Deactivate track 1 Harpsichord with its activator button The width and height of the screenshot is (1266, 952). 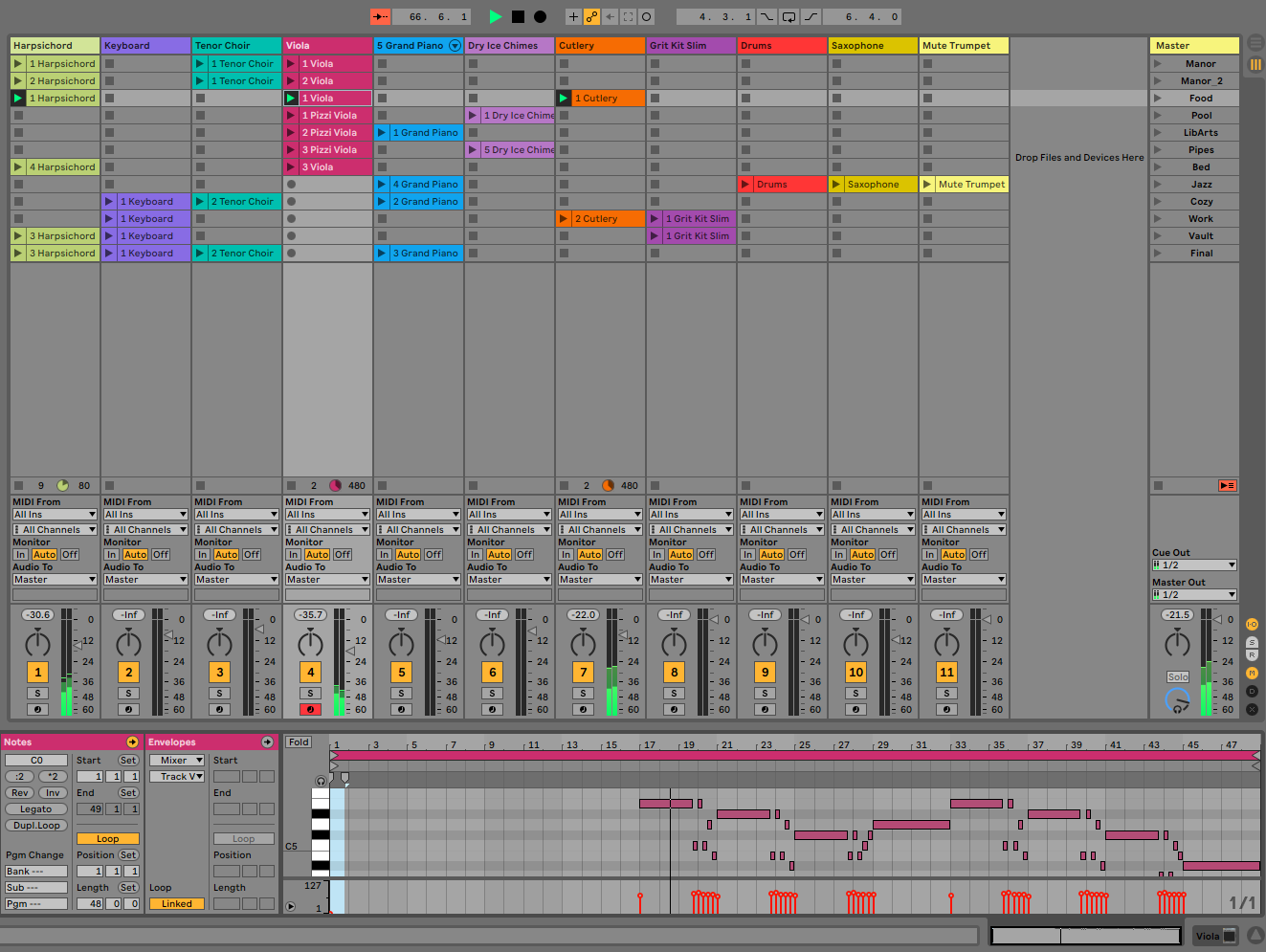pyautogui.click(x=38, y=672)
